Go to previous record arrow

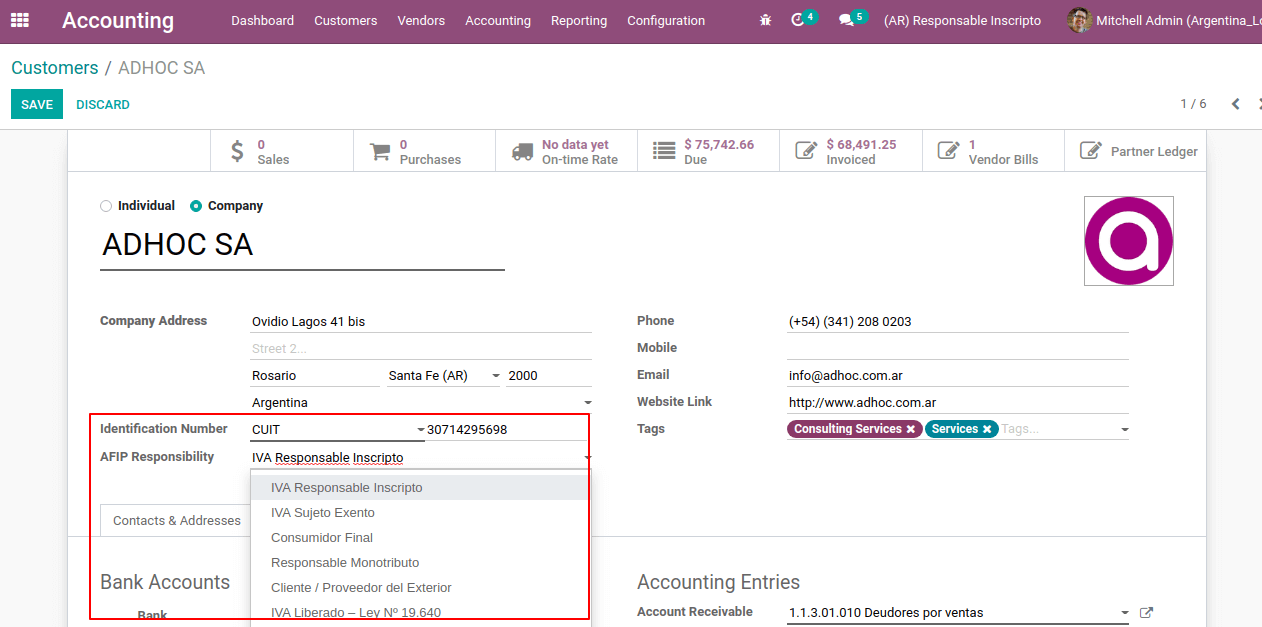tap(1236, 104)
